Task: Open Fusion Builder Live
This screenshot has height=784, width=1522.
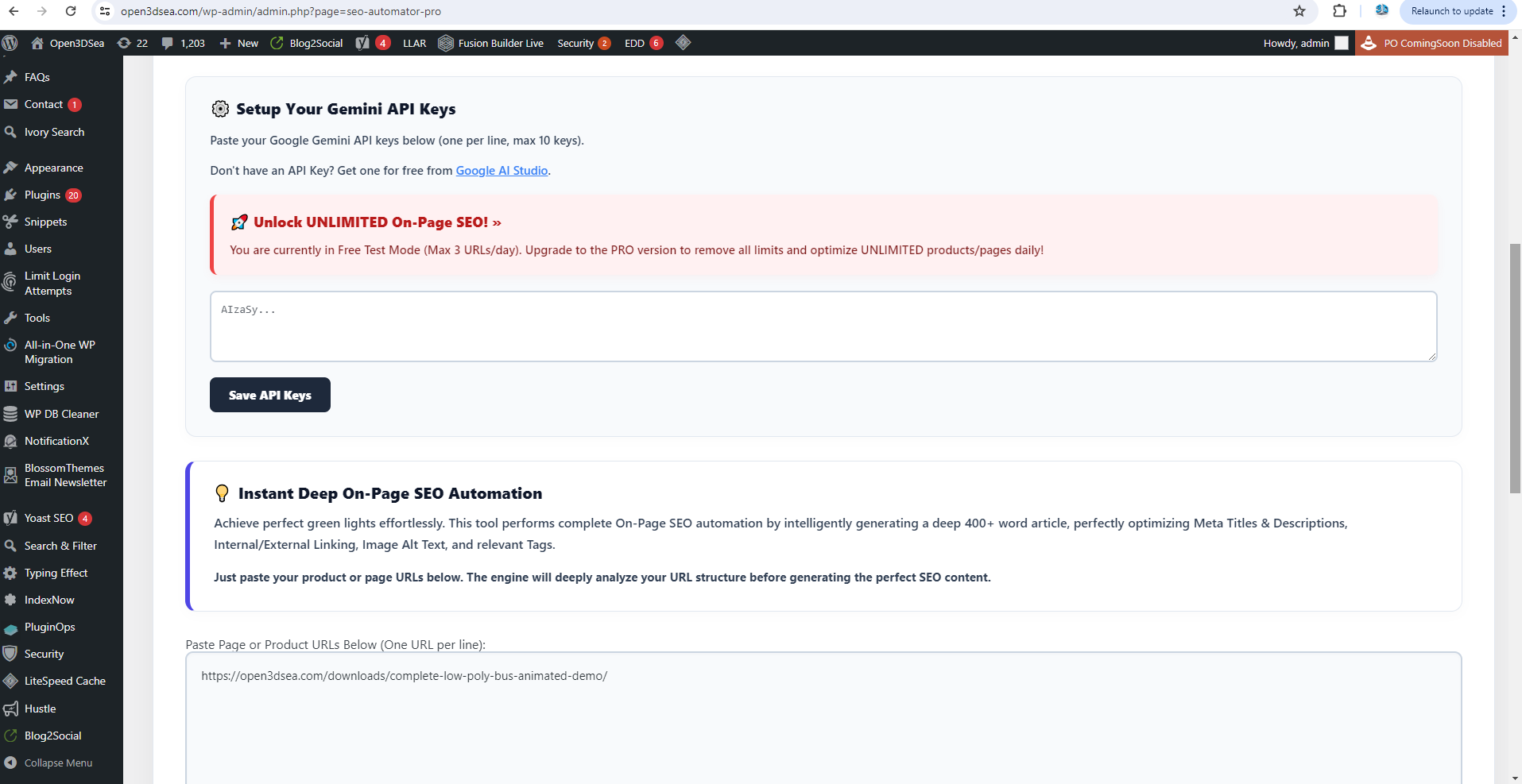Action: click(x=490, y=43)
